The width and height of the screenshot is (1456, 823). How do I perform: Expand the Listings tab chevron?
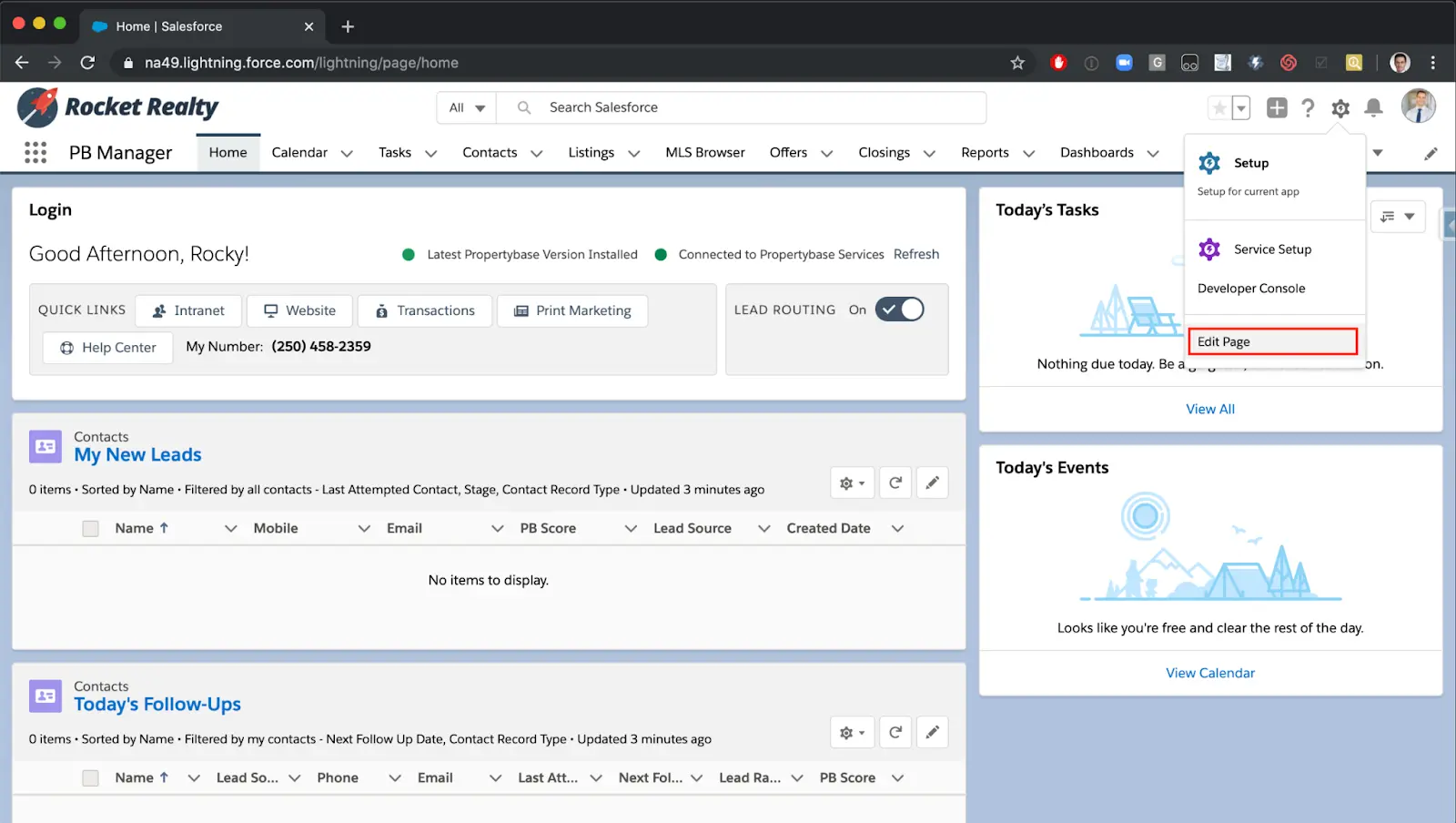point(633,154)
